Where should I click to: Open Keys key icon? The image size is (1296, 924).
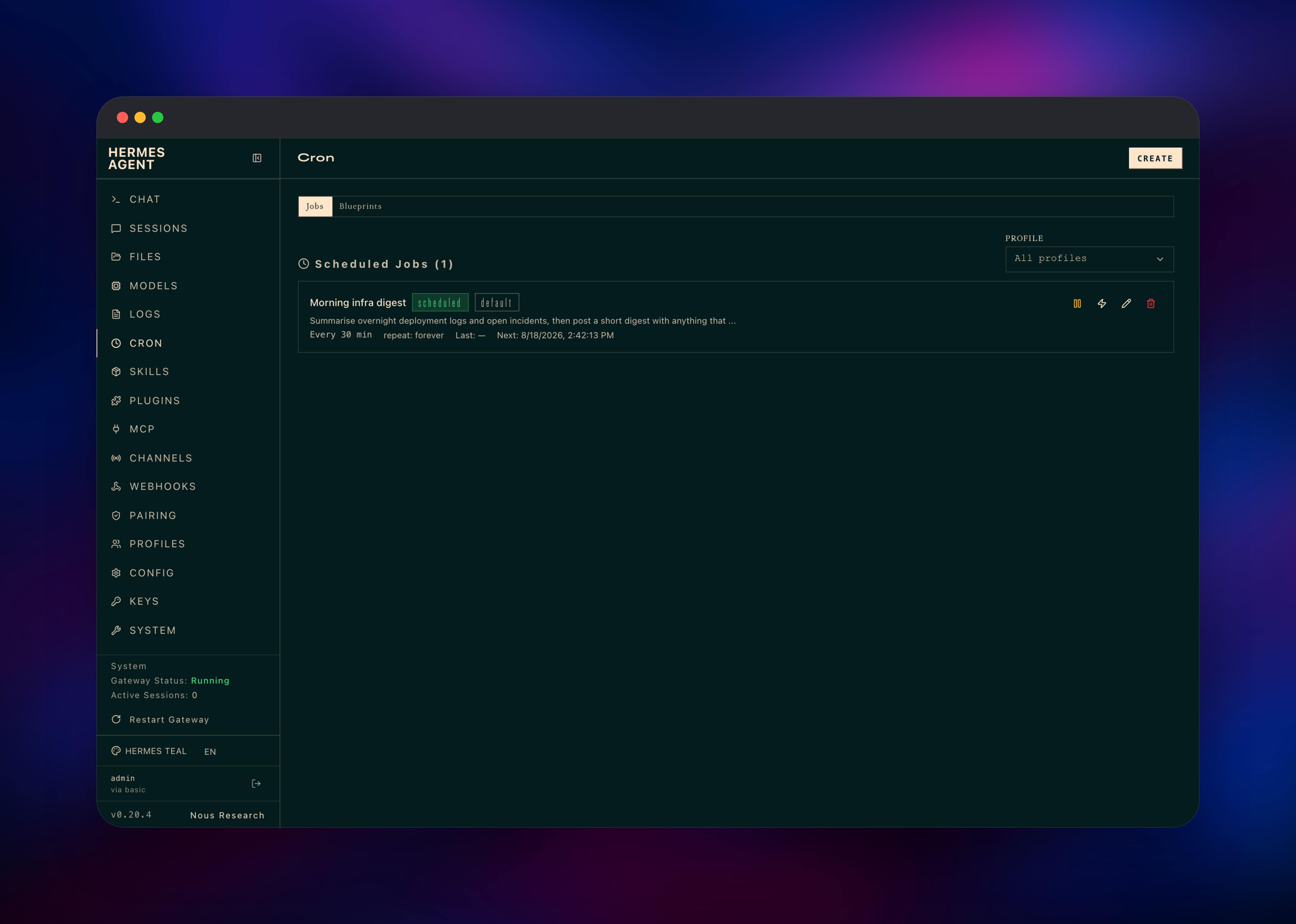116,601
